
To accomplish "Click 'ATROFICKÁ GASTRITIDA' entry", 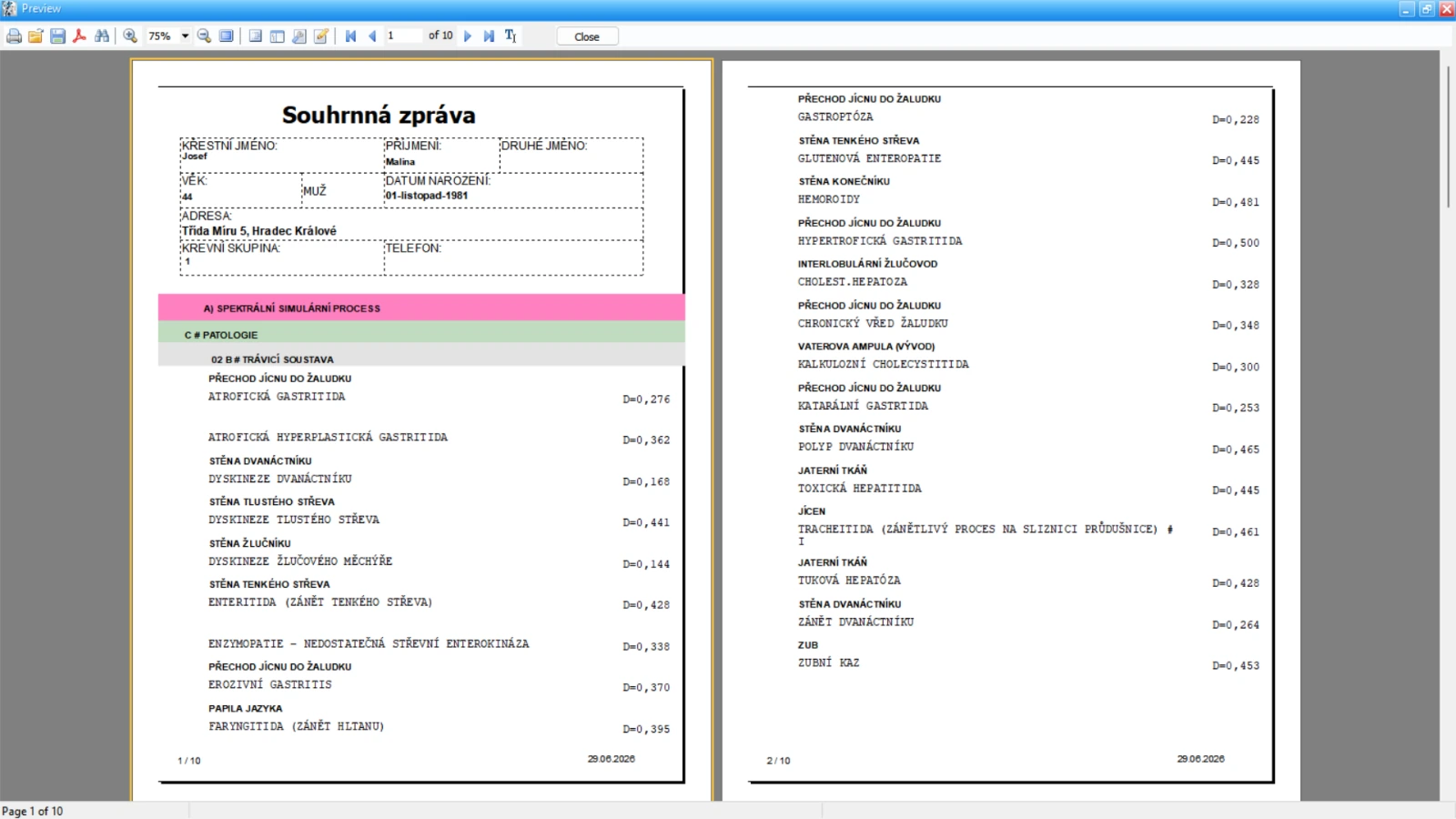I will pyautogui.click(x=277, y=397).
